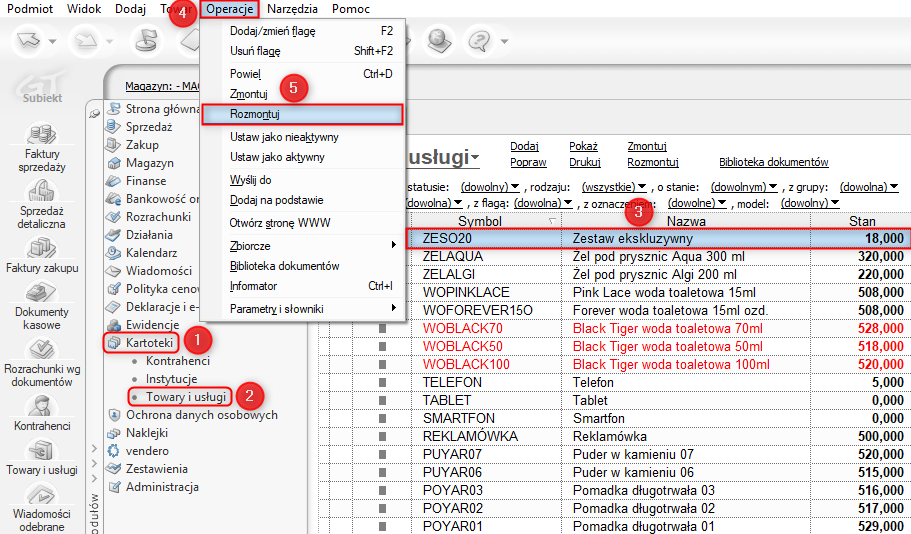Click the help question mark toolbar icon
Image resolution: width=911 pixels, height=534 pixels.
click(481, 42)
